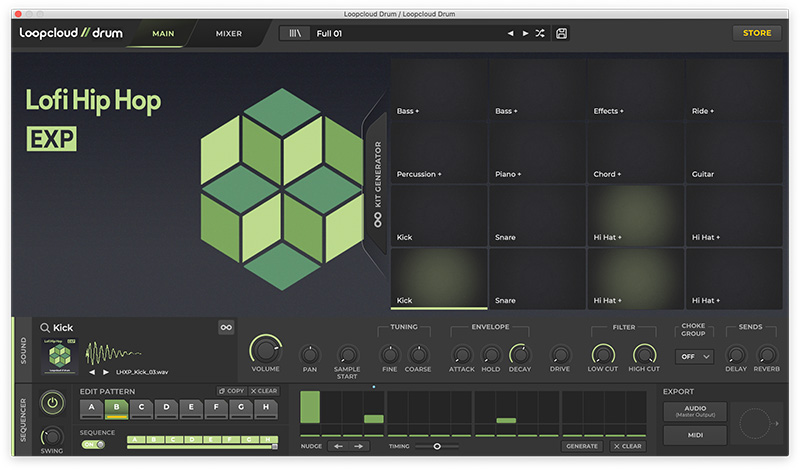The height and width of the screenshot is (470, 800).
Task: Click the Delay send knob
Action: tap(736, 354)
